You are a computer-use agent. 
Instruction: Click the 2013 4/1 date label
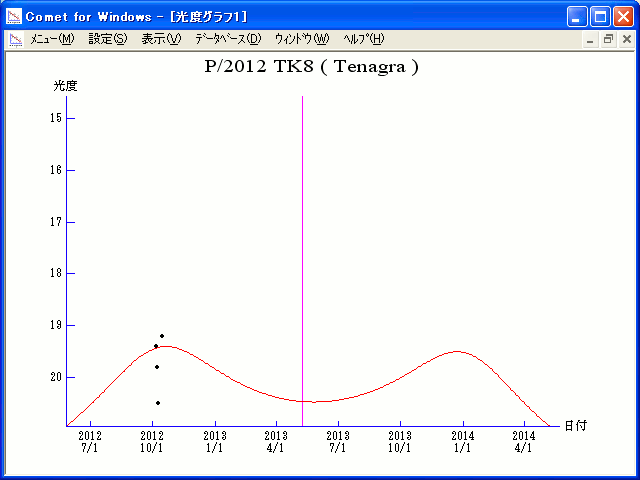point(276,442)
